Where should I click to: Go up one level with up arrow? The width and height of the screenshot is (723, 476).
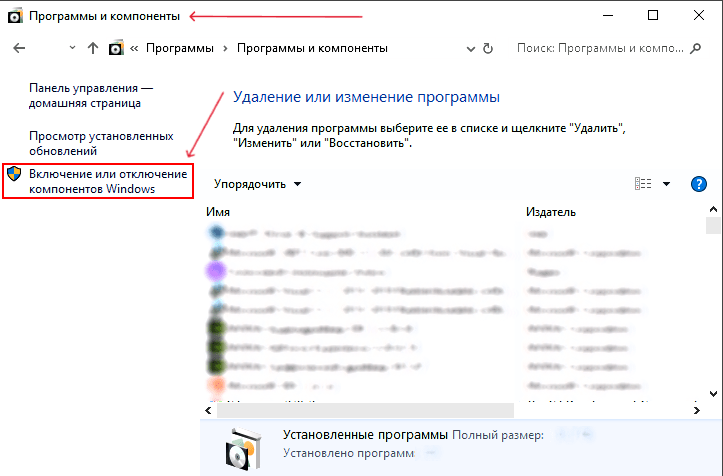pos(93,48)
